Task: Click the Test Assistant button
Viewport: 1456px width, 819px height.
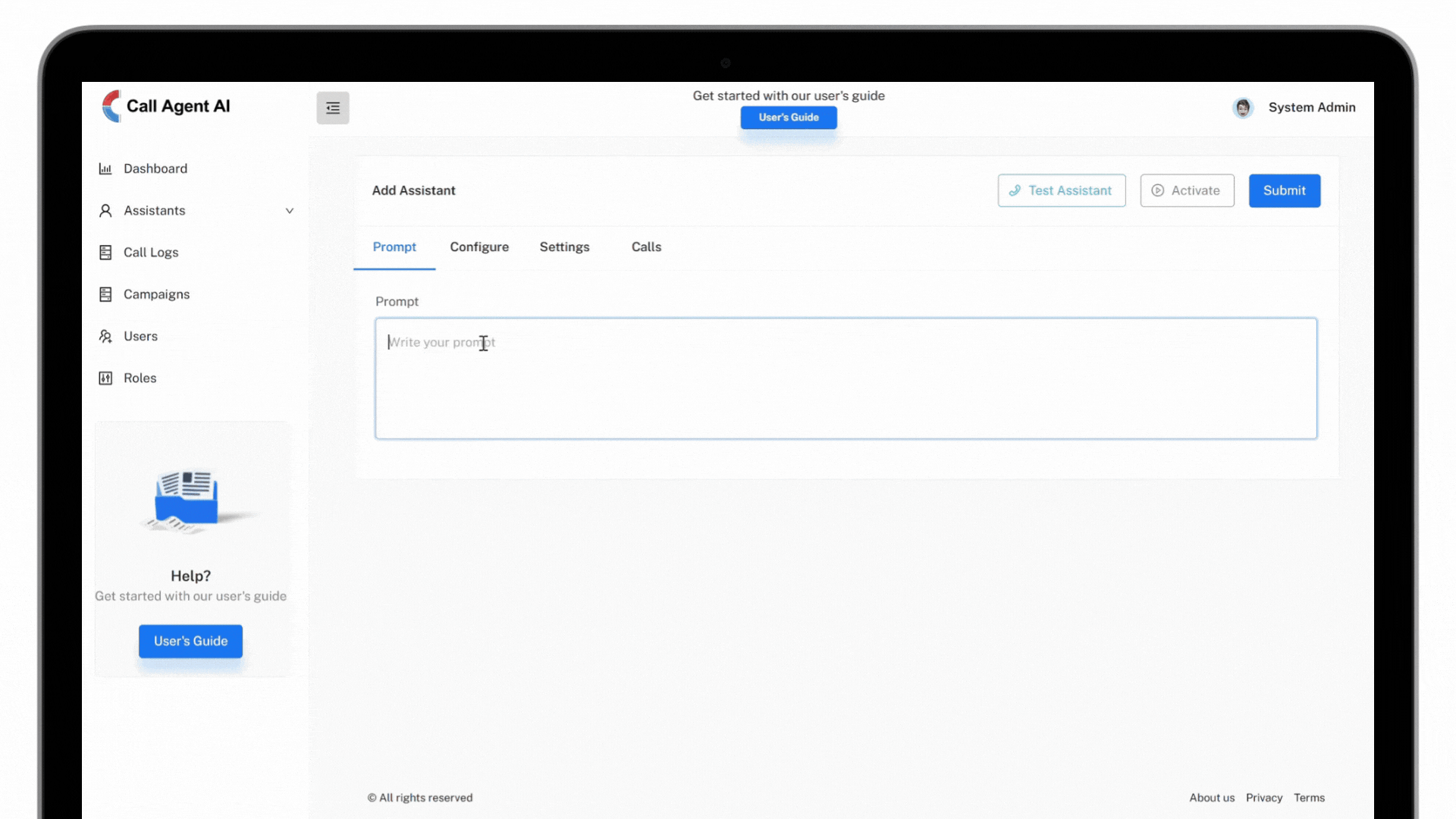Action: pyautogui.click(x=1062, y=190)
